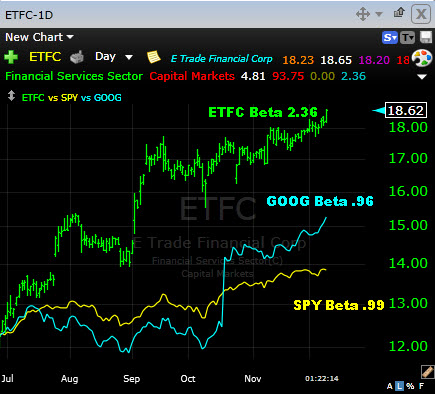Click the 18.62 current price marker
This screenshot has width=435, height=394.
[406, 110]
